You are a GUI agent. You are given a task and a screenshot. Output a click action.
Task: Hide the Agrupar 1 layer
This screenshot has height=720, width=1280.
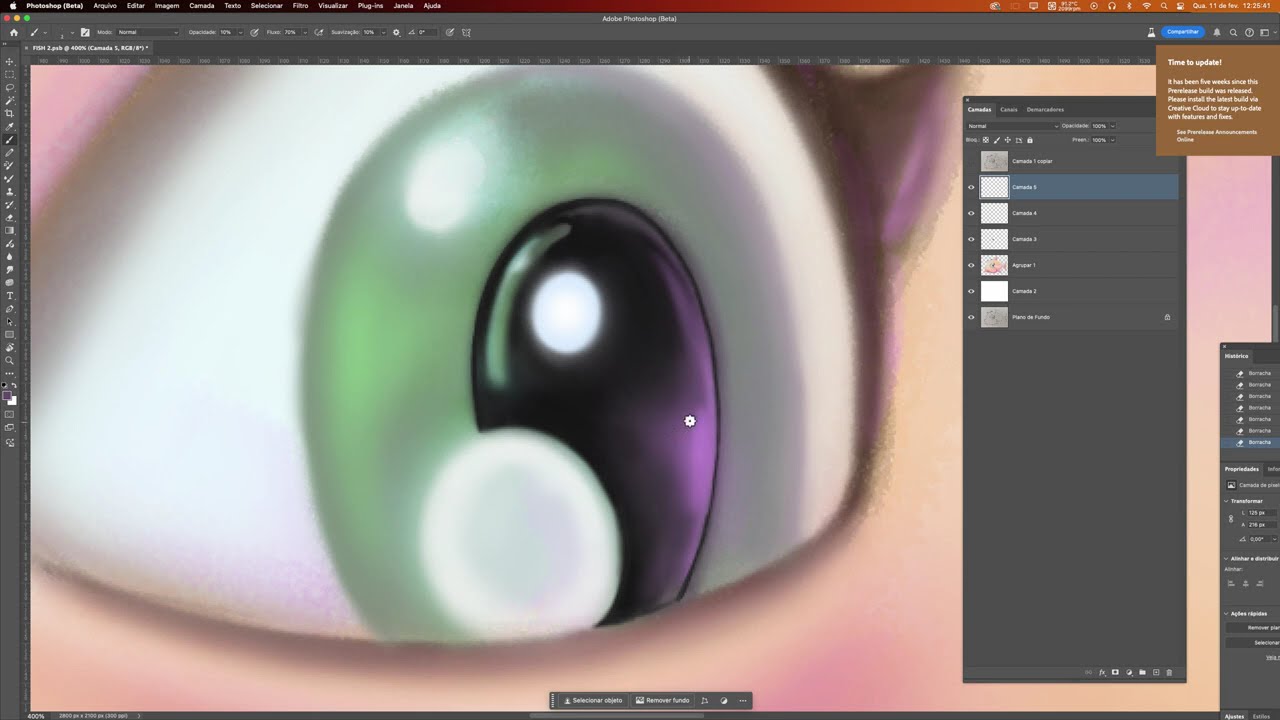971,265
